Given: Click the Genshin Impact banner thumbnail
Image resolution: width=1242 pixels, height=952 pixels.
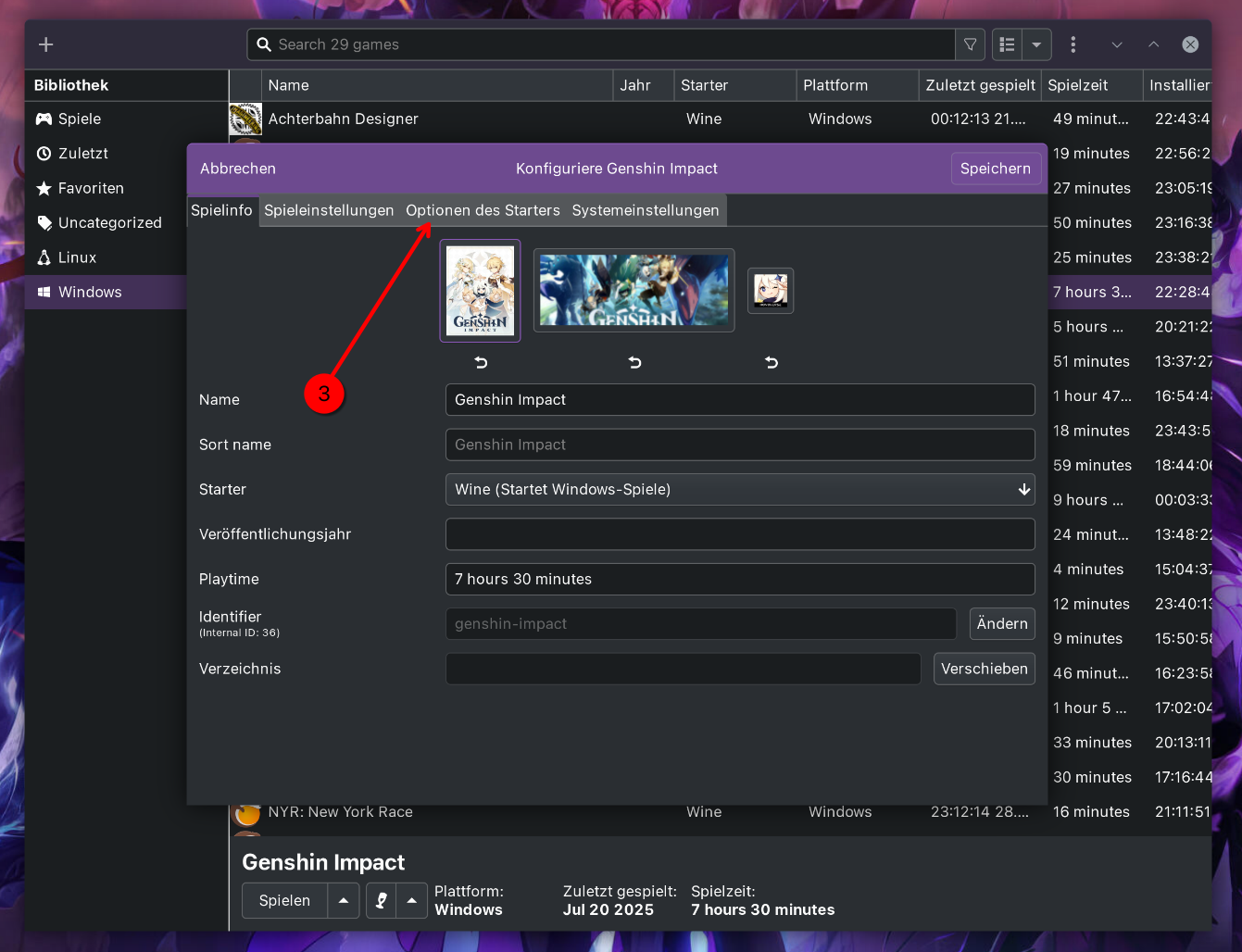Looking at the screenshot, I should click(x=634, y=290).
